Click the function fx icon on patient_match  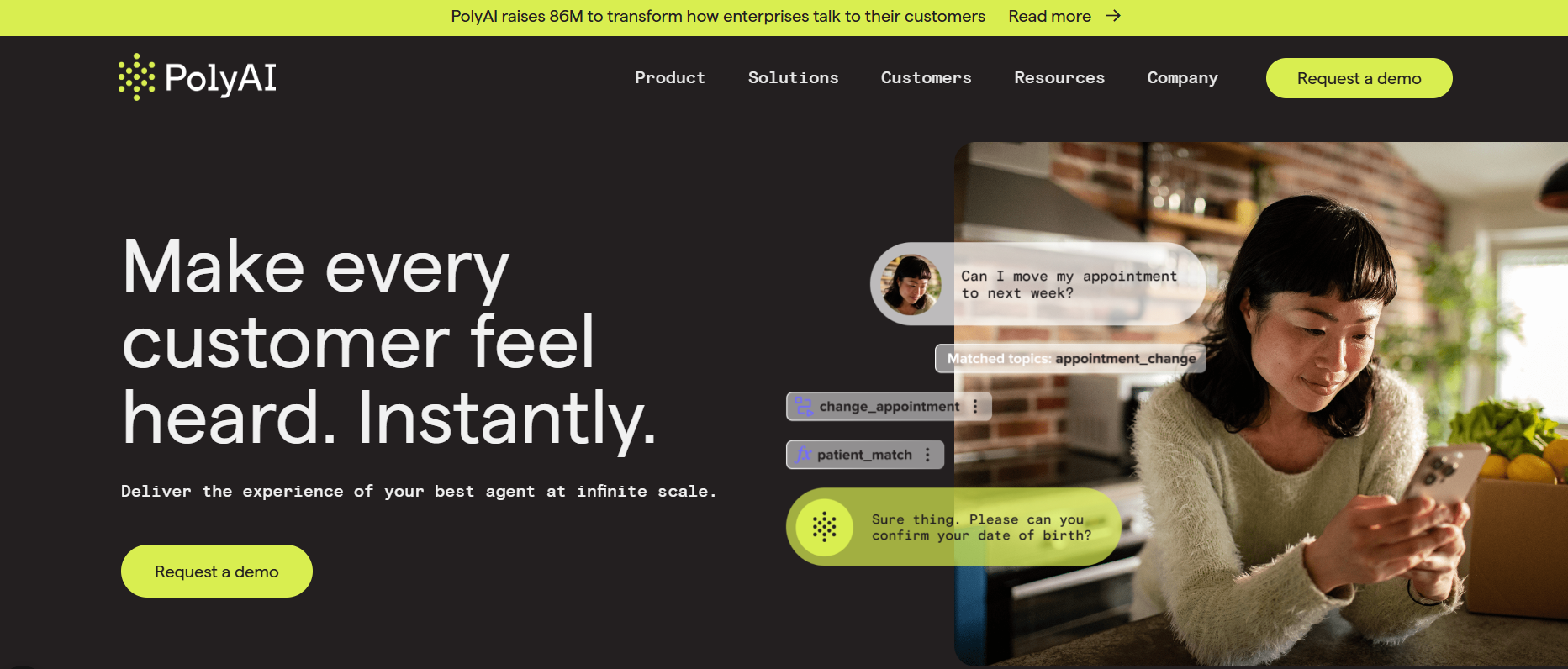click(803, 455)
